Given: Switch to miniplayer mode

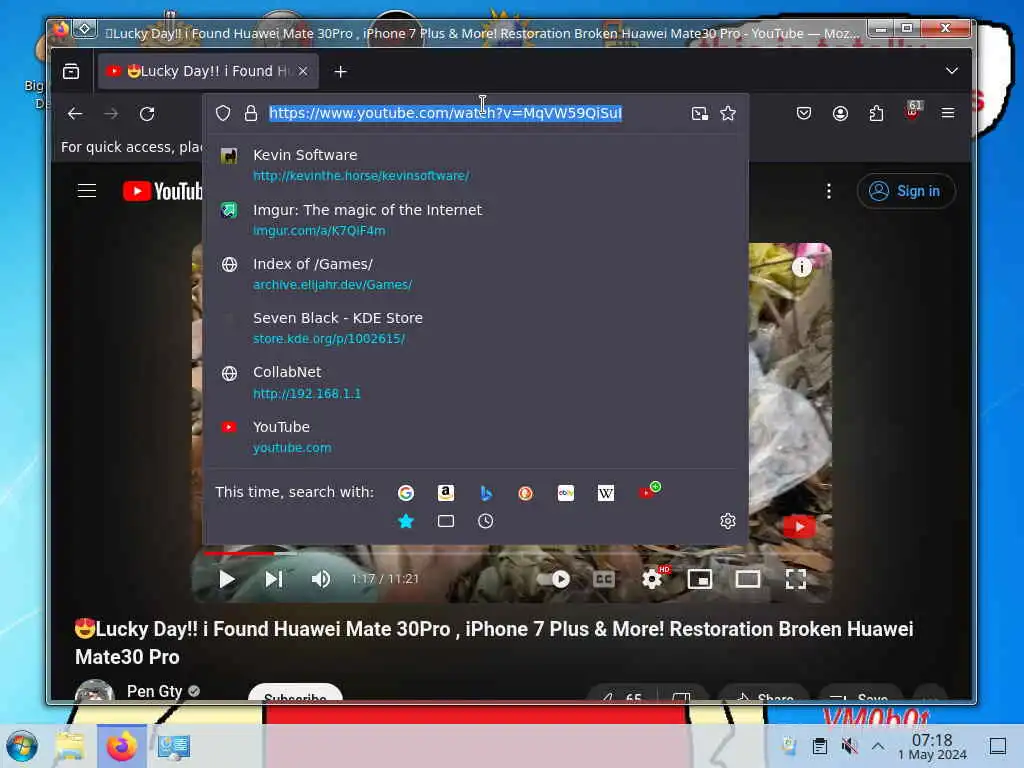Looking at the screenshot, I should tap(699, 579).
